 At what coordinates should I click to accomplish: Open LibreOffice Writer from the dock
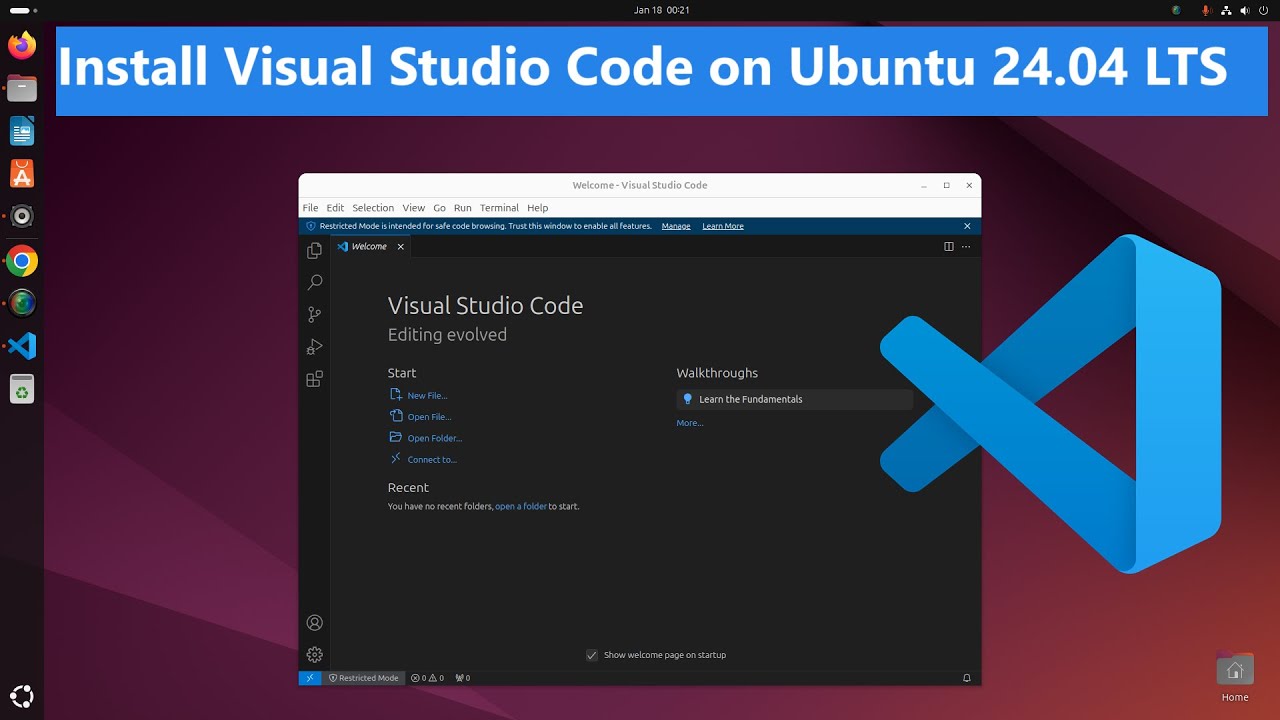pos(22,131)
